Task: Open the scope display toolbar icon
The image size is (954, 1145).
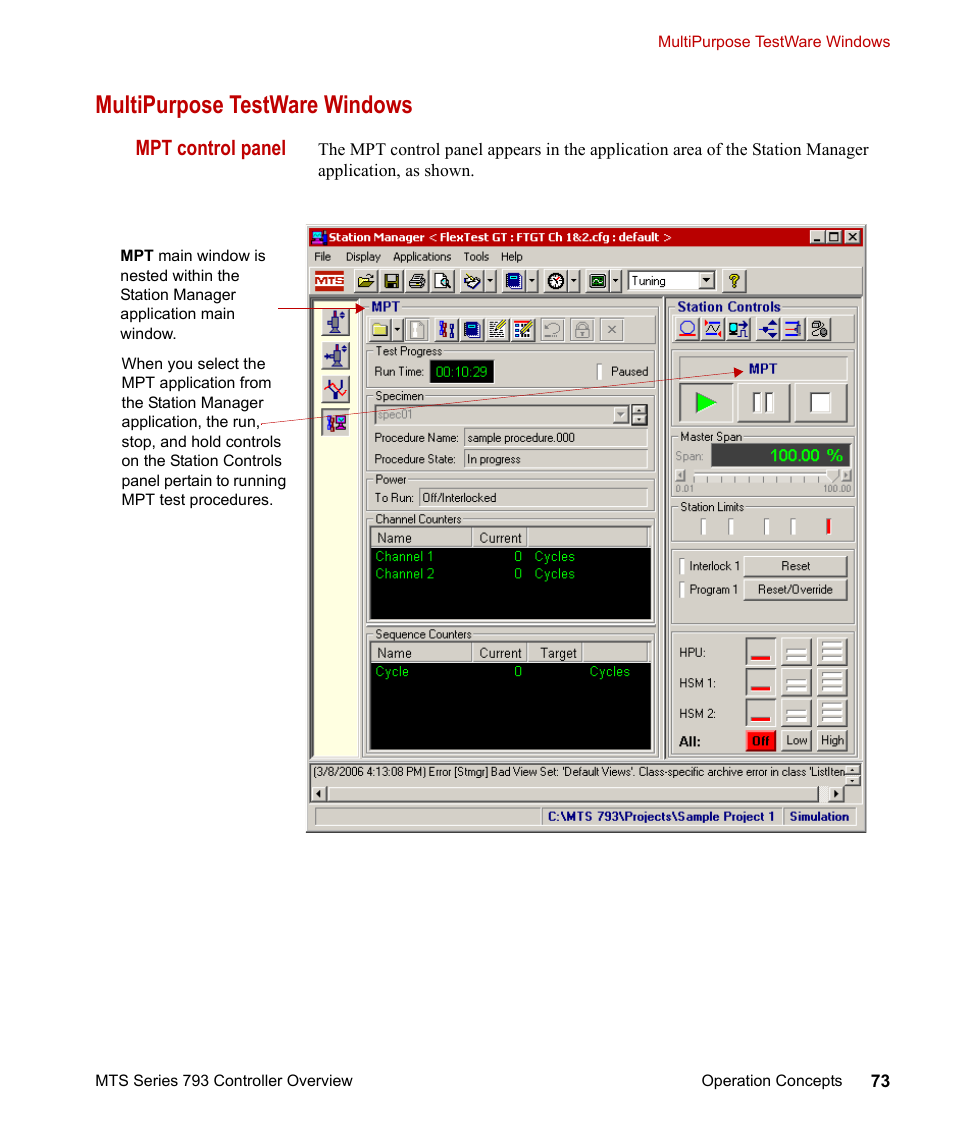Action: point(598,281)
